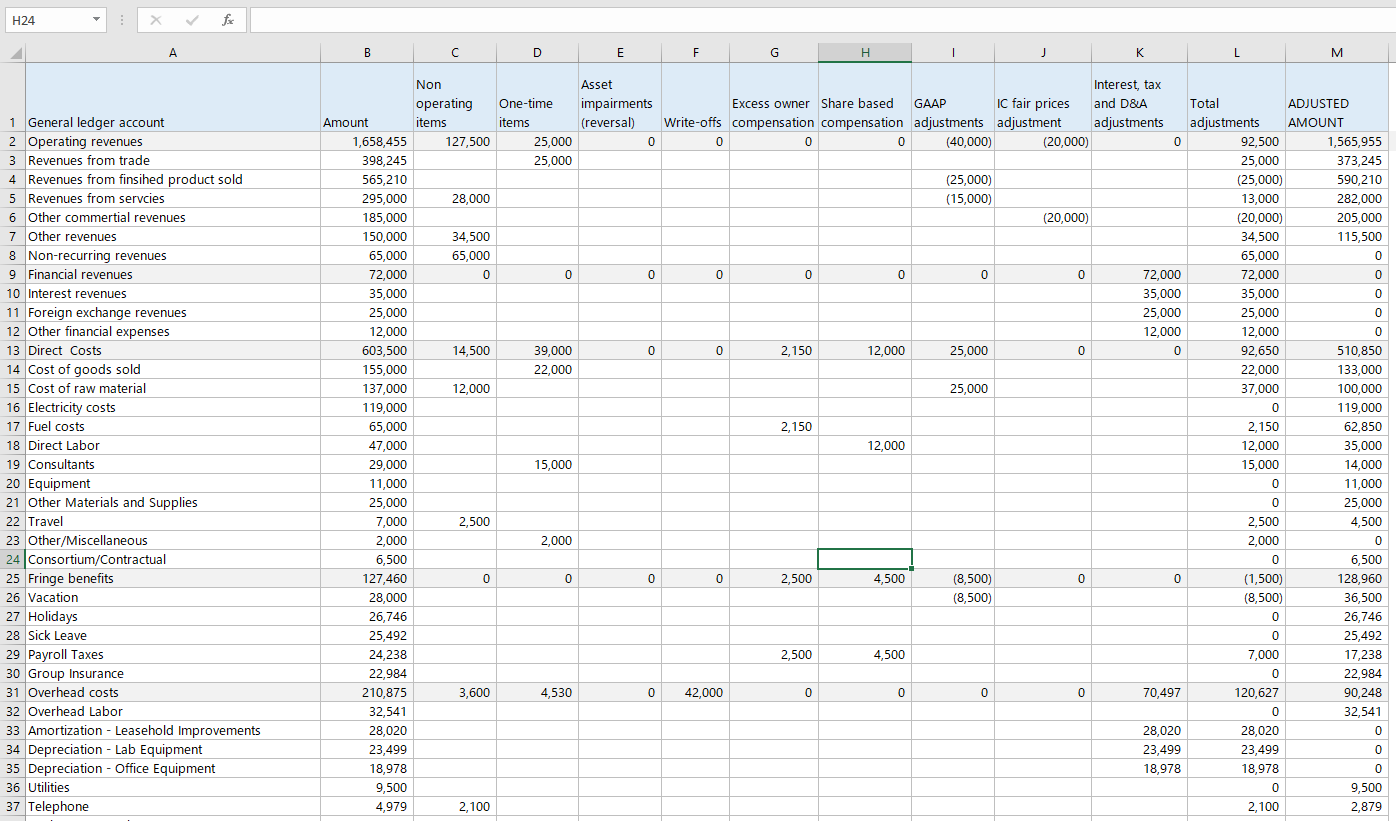
Task: Open the Name Box dropdown arrow
Action: click(96, 19)
